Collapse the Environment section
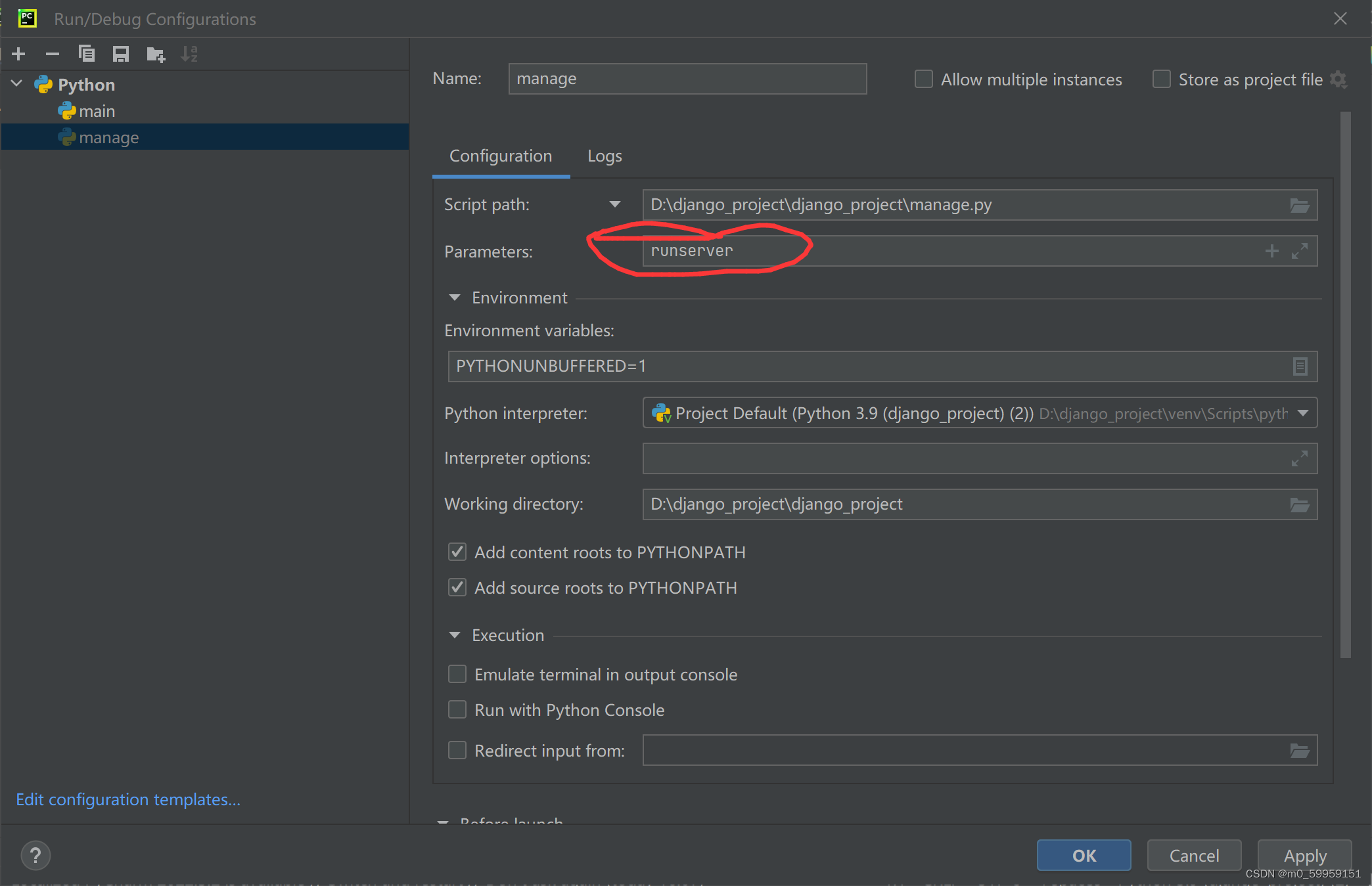 click(x=455, y=298)
